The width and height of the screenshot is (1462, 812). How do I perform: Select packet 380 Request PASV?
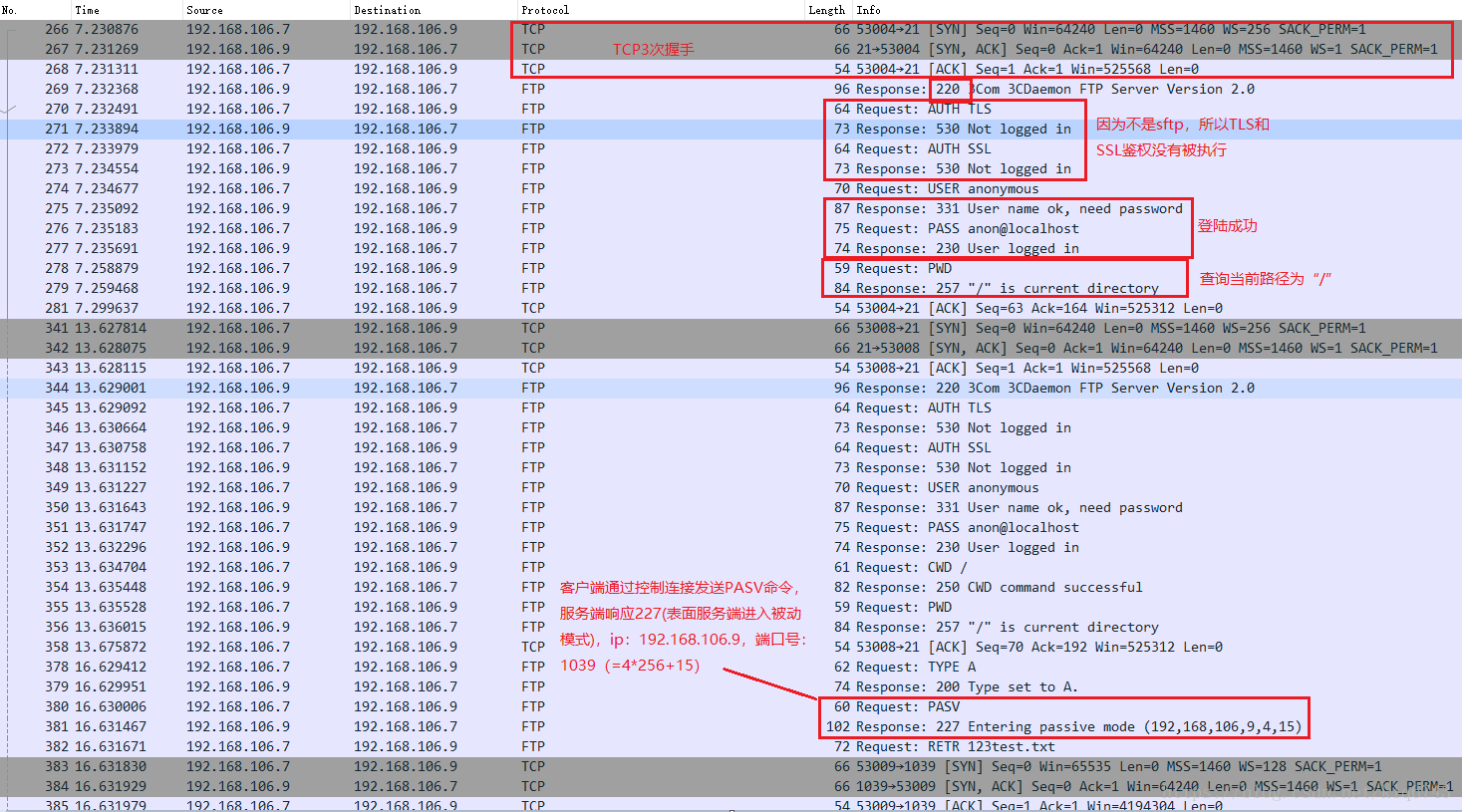point(731,706)
